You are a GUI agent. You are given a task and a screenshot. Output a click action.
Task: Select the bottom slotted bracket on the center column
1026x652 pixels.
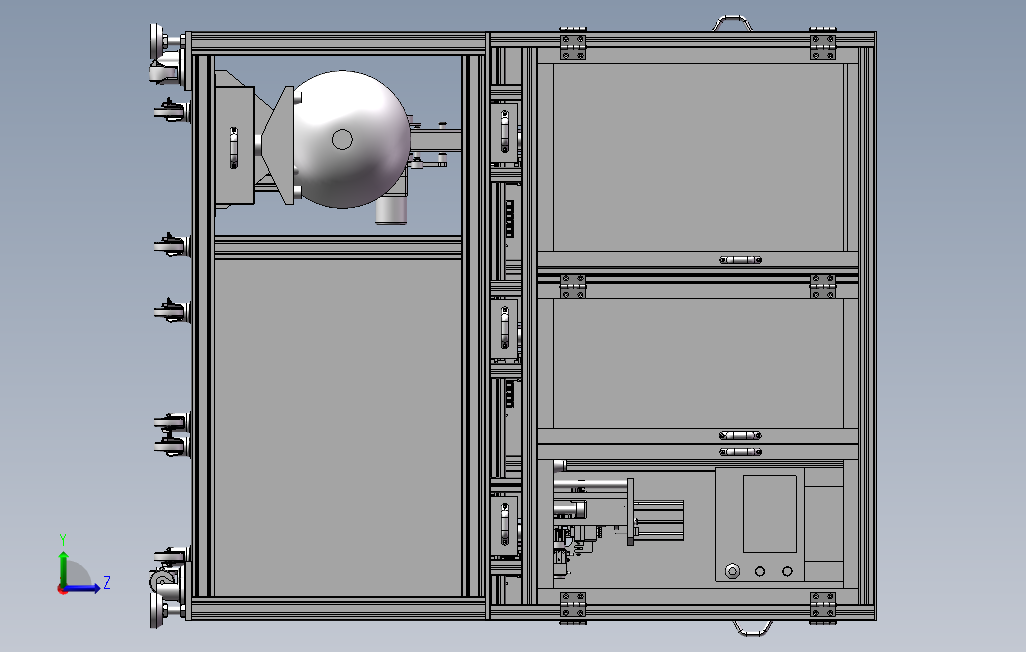[x=504, y=524]
